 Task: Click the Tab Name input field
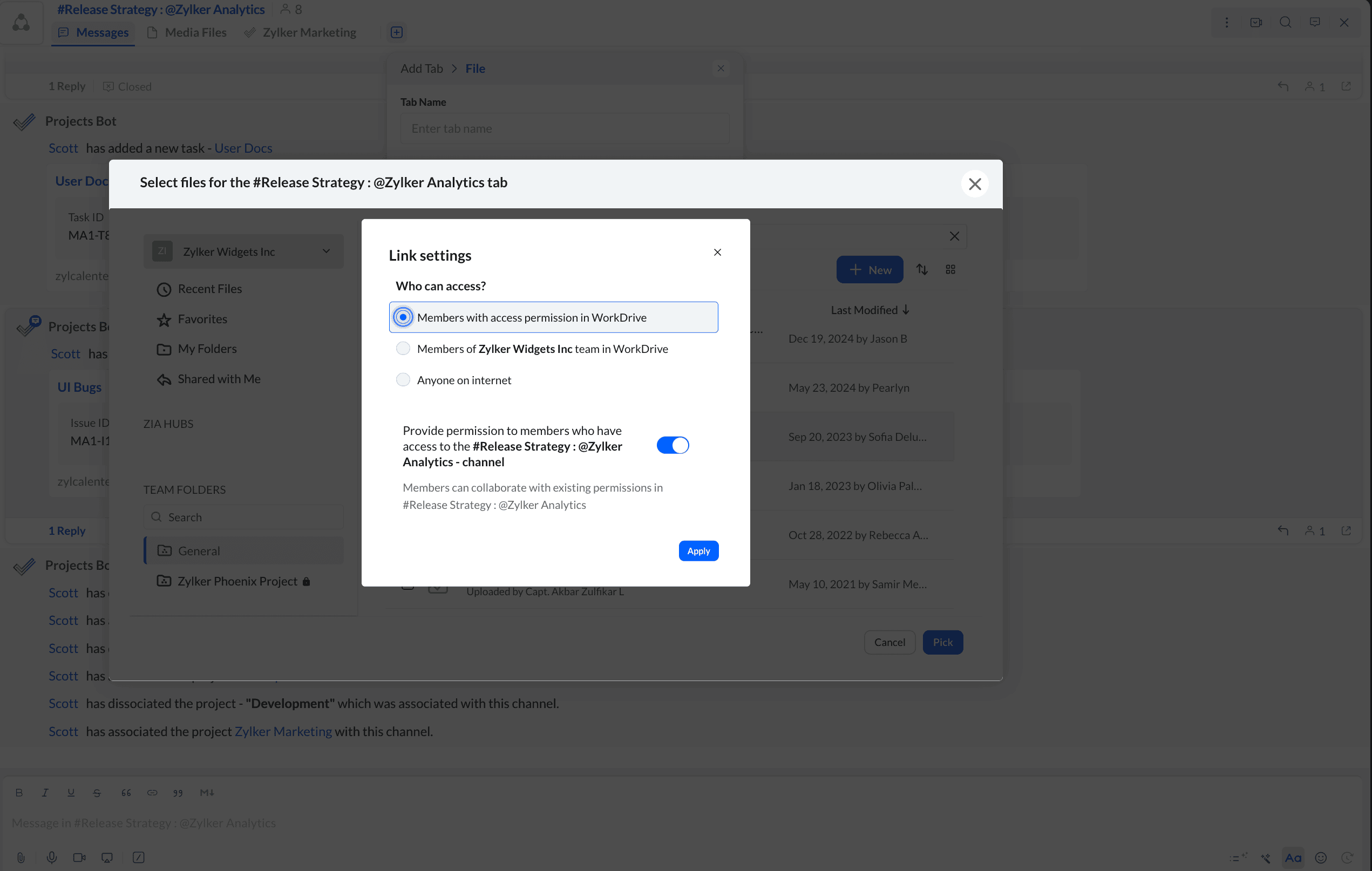point(565,129)
